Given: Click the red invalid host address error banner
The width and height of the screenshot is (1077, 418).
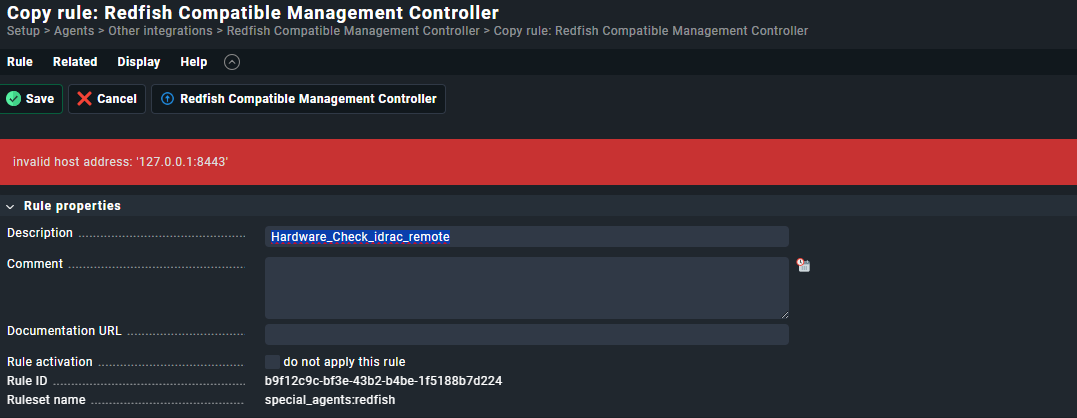Looking at the screenshot, I should (538, 162).
